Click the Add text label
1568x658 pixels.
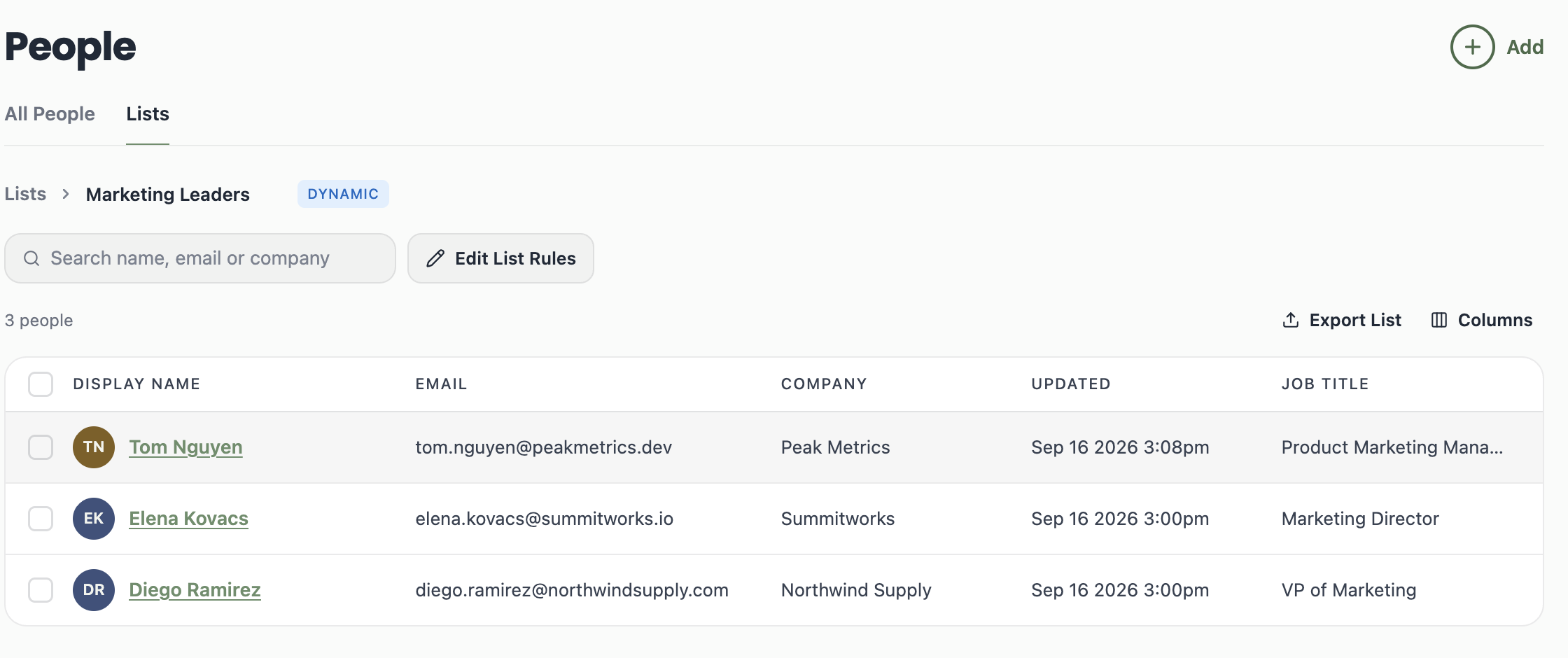tap(1525, 47)
